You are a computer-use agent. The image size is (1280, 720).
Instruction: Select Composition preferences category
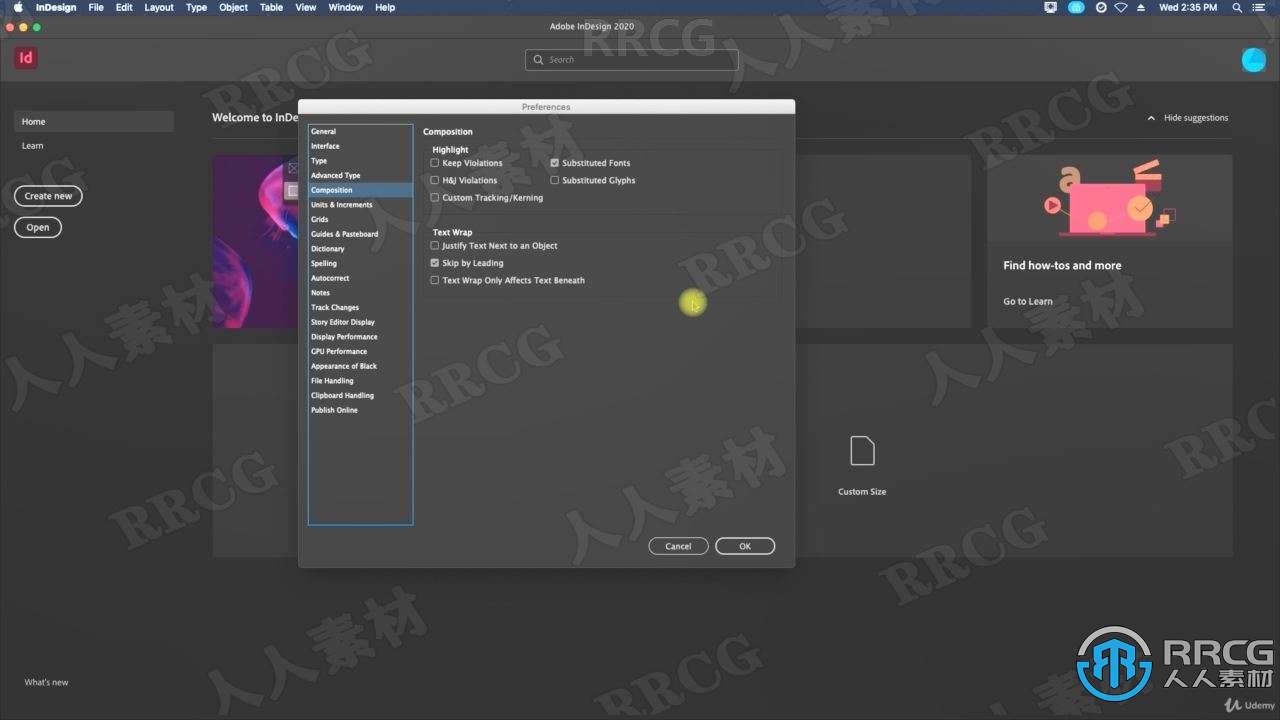point(360,190)
